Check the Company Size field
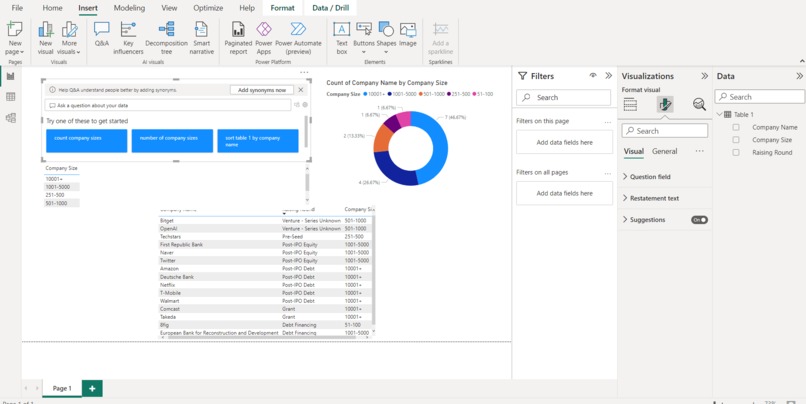The image size is (806, 404). click(x=736, y=140)
